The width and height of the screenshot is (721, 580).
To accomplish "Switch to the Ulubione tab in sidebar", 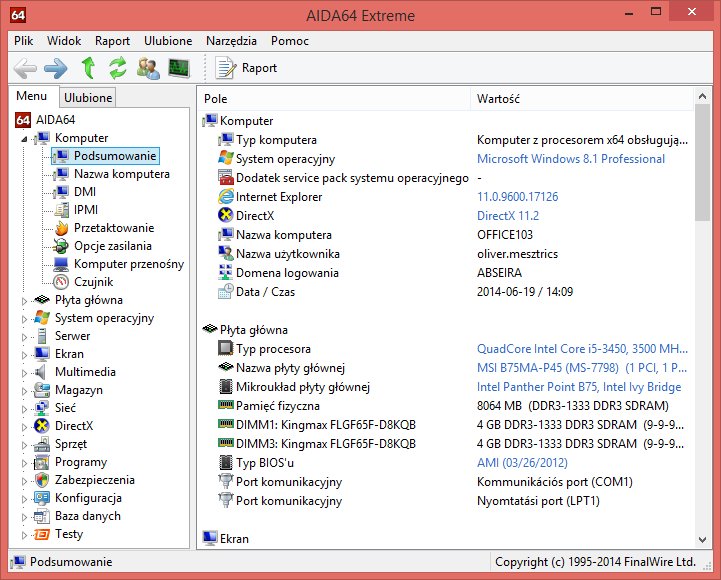I will [88, 98].
